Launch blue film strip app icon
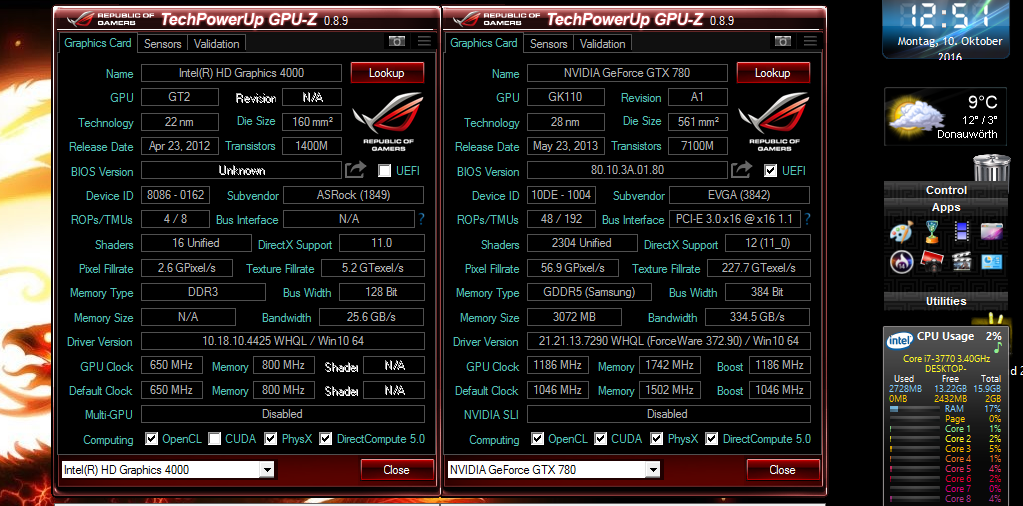The width and height of the screenshot is (1023, 506). (961, 231)
